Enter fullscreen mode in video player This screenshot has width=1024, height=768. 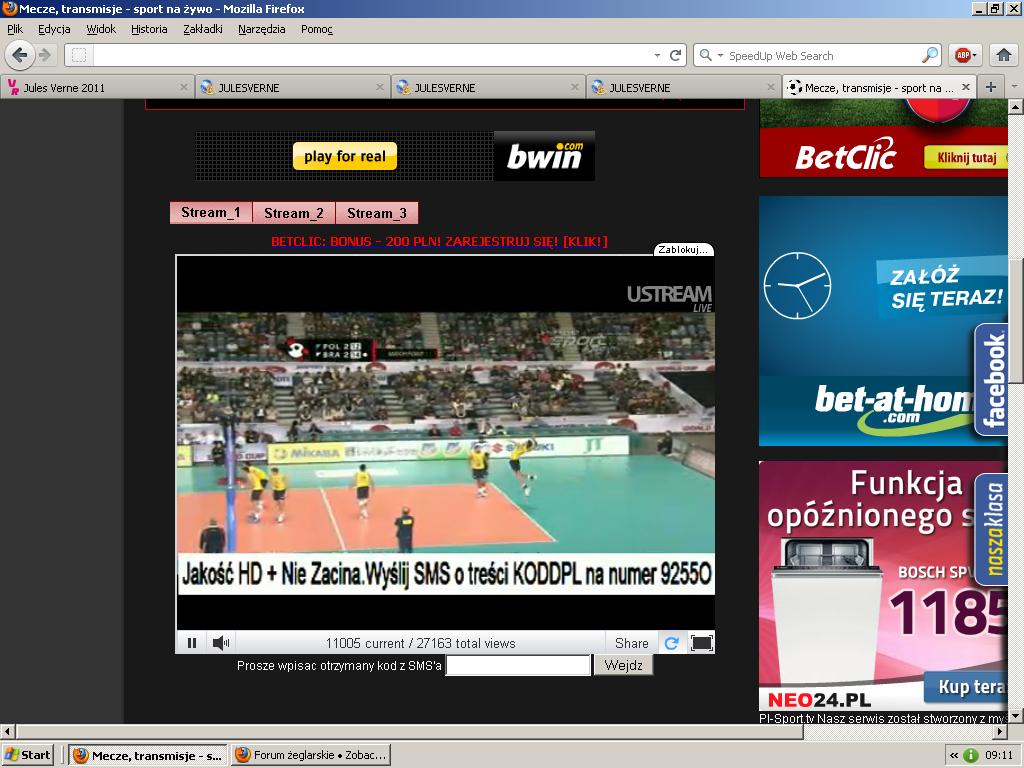click(702, 643)
